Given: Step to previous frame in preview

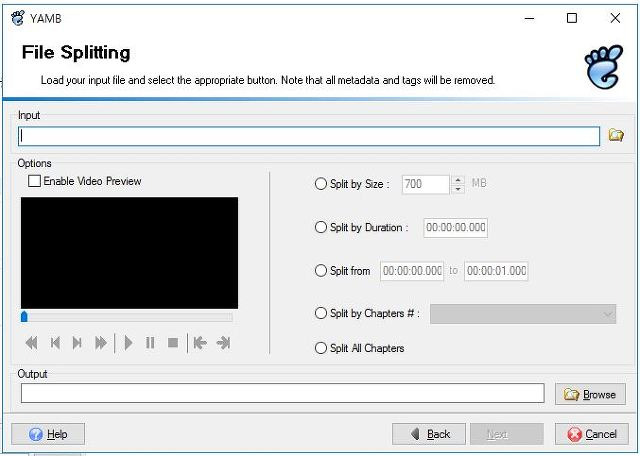Looking at the screenshot, I should (55, 343).
